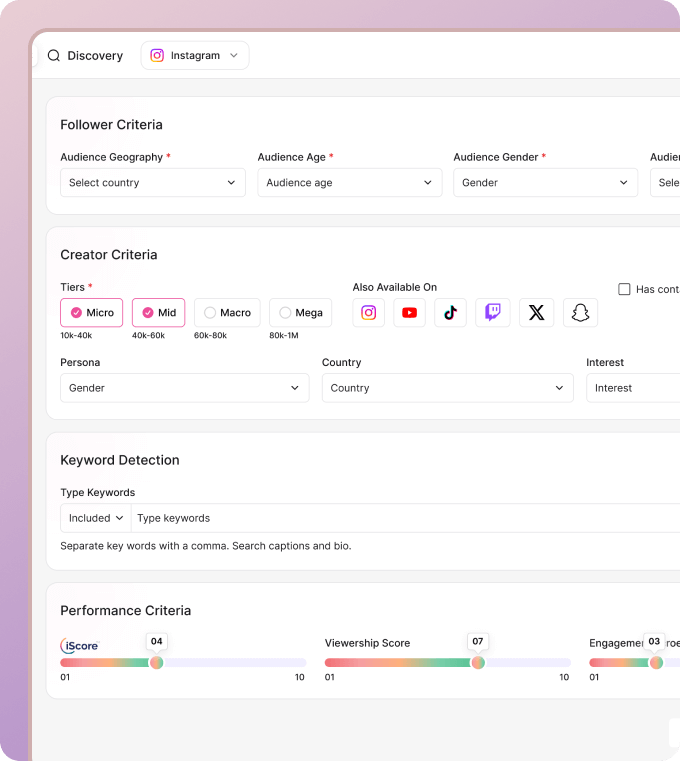680x761 pixels.
Task: Select Instagram under Also Available On
Action: pyautogui.click(x=368, y=313)
